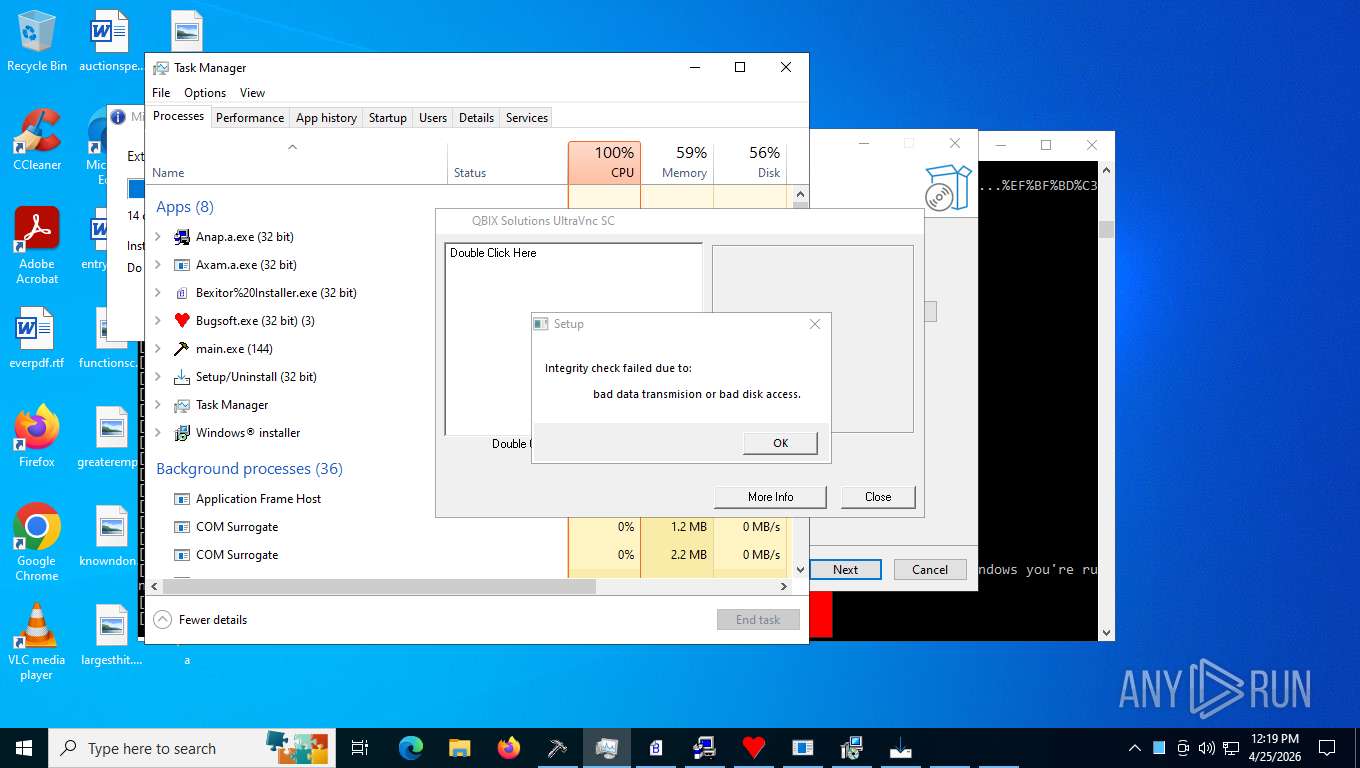1360x768 pixels.
Task: Click the main.exe pickaxe icon in list
Action: (x=182, y=349)
